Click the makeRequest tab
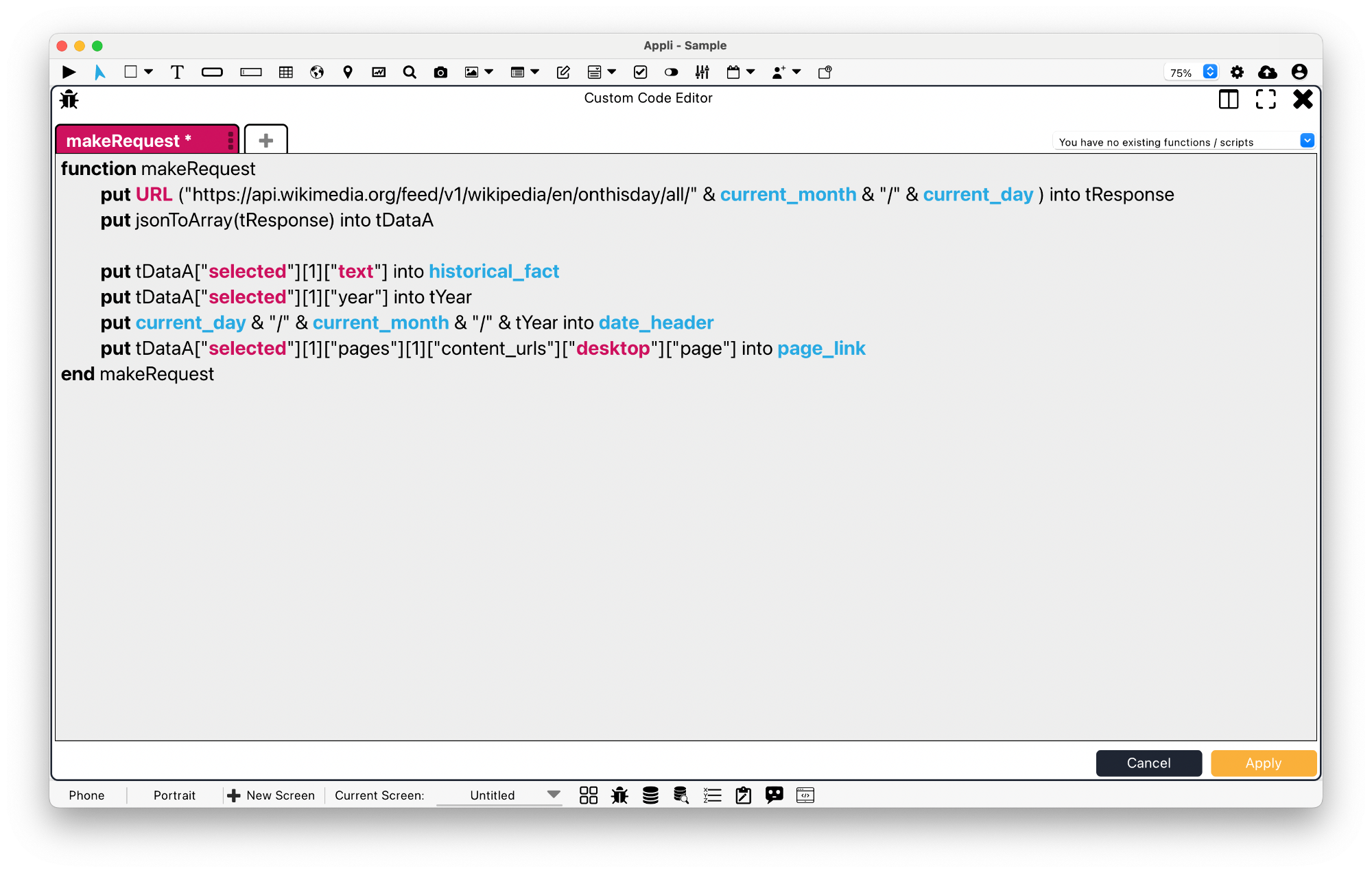 tap(141, 140)
